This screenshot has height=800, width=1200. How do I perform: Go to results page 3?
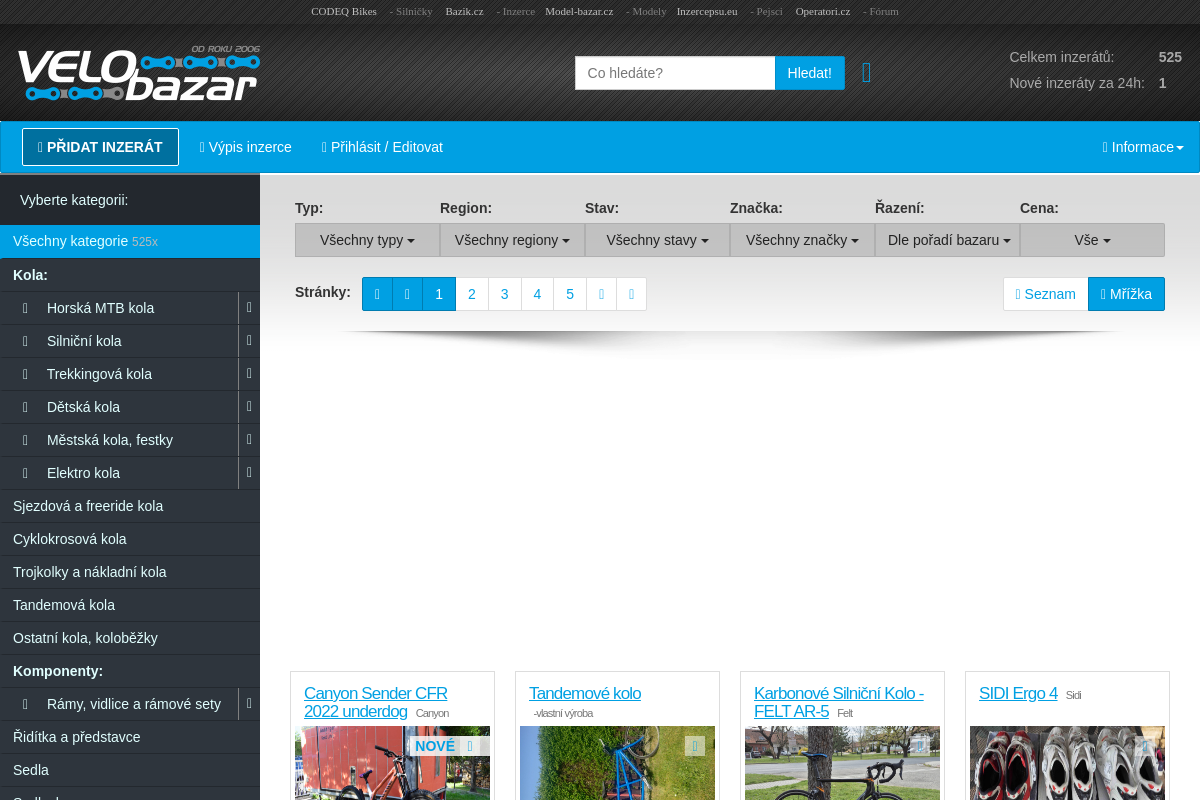[505, 294]
